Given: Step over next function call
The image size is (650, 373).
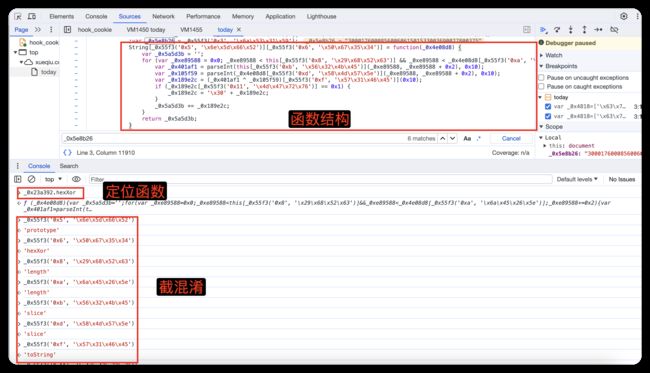Looking at the screenshot, I should point(557,30).
